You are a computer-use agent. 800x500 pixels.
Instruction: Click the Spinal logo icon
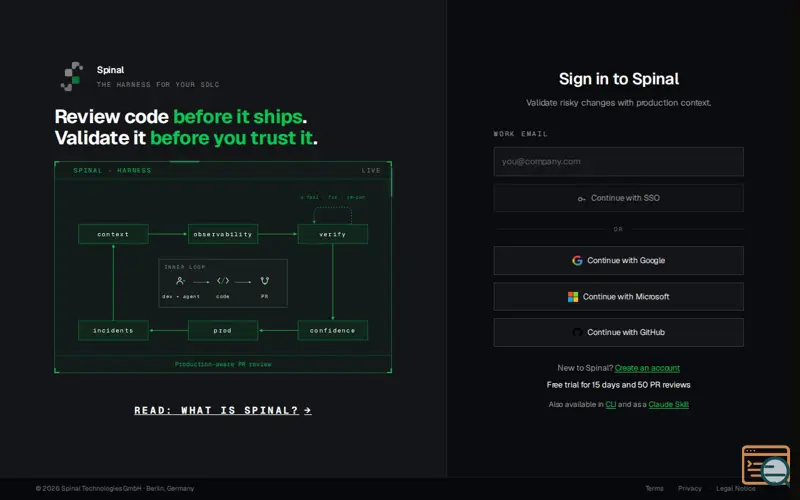[x=72, y=77]
